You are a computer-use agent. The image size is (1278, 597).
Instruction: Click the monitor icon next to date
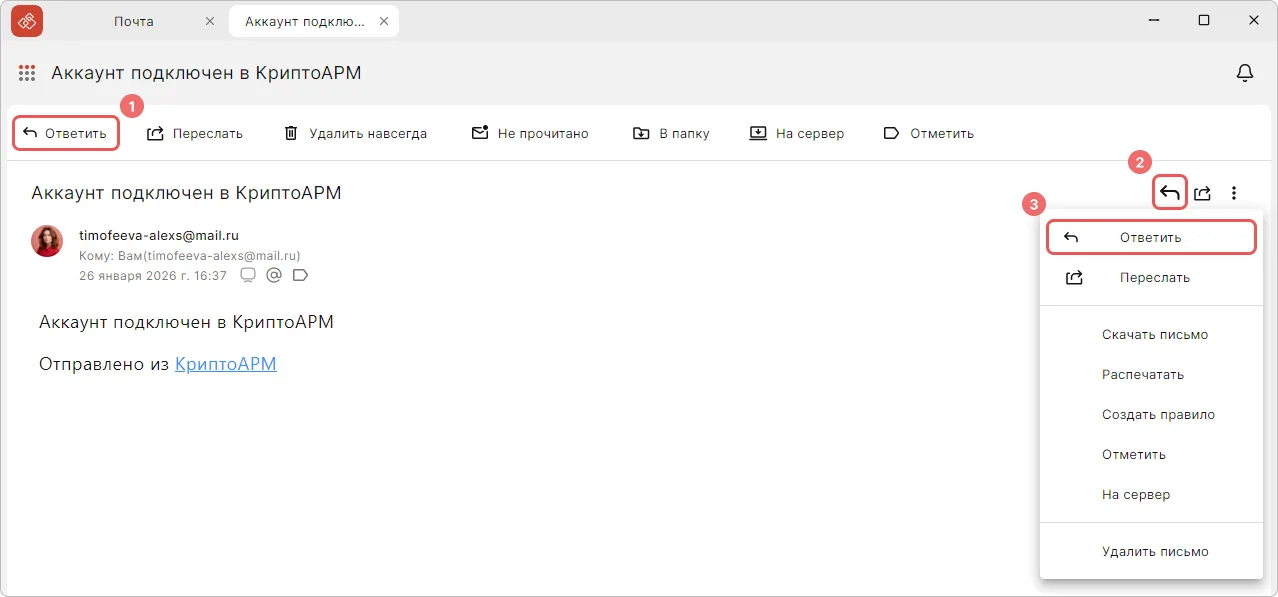tap(249, 275)
